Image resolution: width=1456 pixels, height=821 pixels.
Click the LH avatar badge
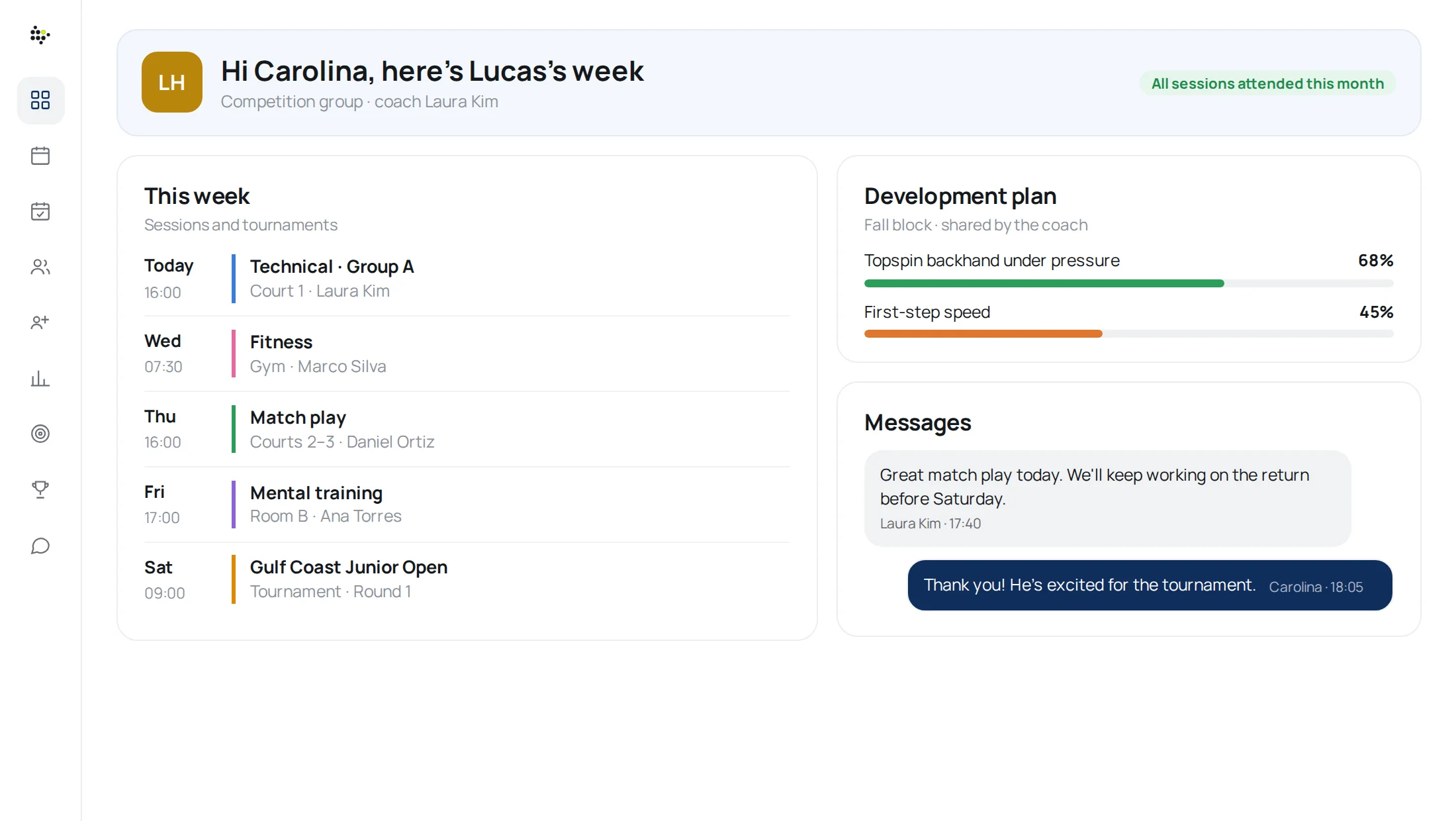click(172, 82)
